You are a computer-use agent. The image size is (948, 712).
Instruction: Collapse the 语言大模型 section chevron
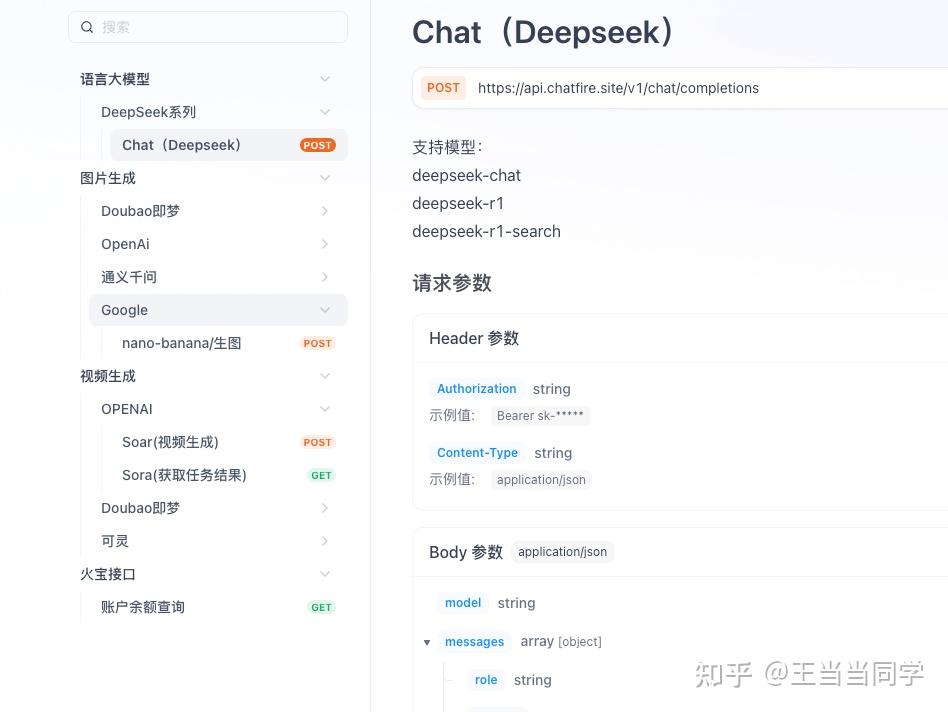click(325, 79)
